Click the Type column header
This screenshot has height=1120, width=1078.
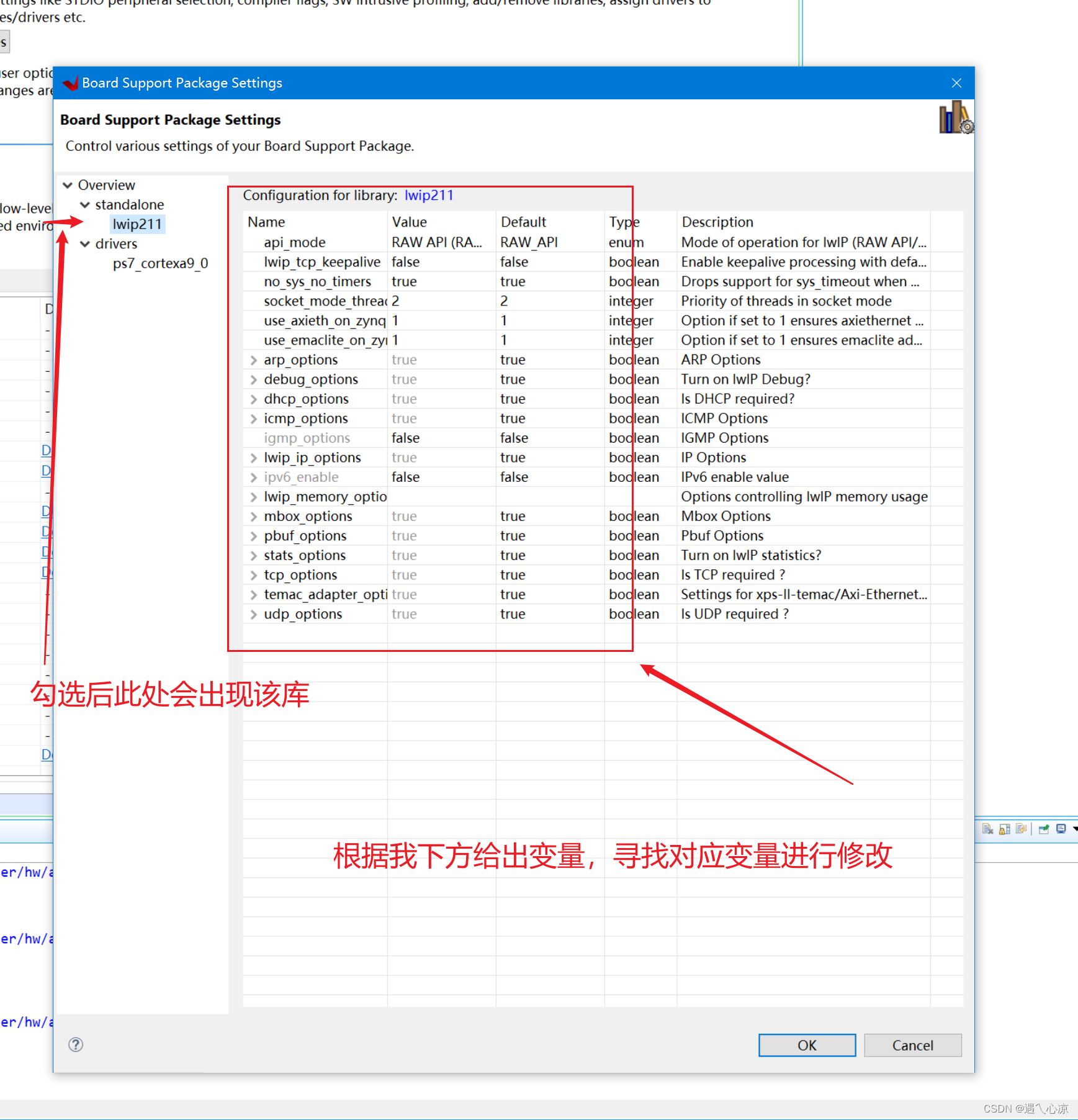coord(640,222)
